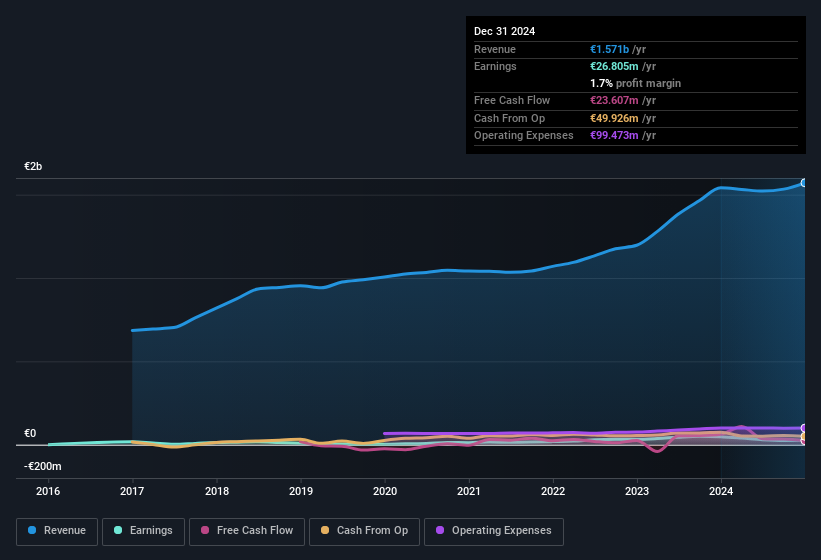Viewport: 821px width, 560px height.
Task: Click the 2023 x-axis label
Action: click(637, 491)
